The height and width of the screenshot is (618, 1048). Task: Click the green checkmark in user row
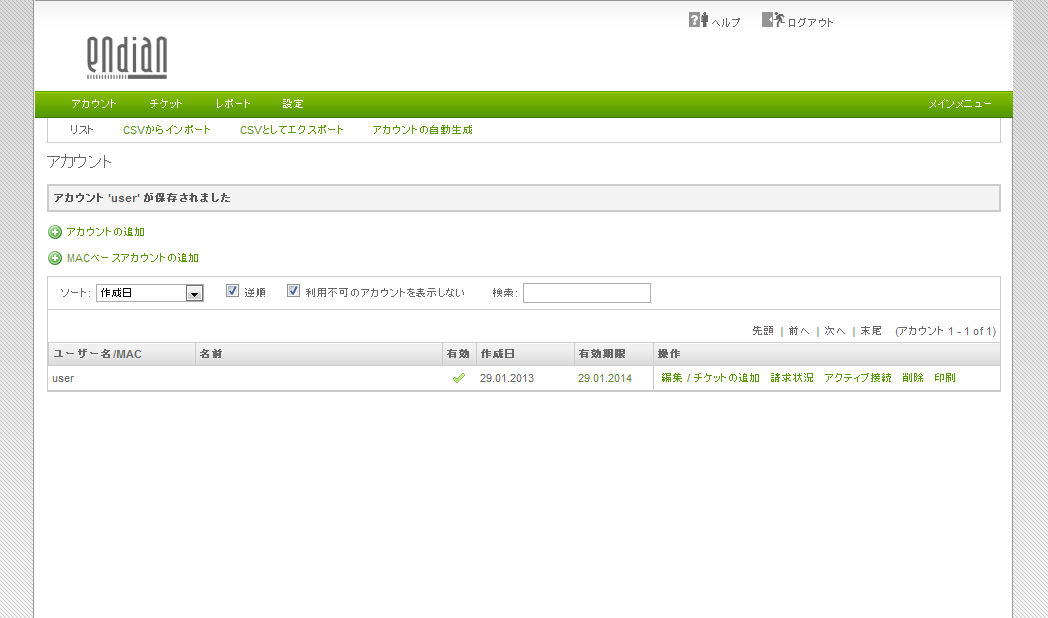(x=458, y=378)
